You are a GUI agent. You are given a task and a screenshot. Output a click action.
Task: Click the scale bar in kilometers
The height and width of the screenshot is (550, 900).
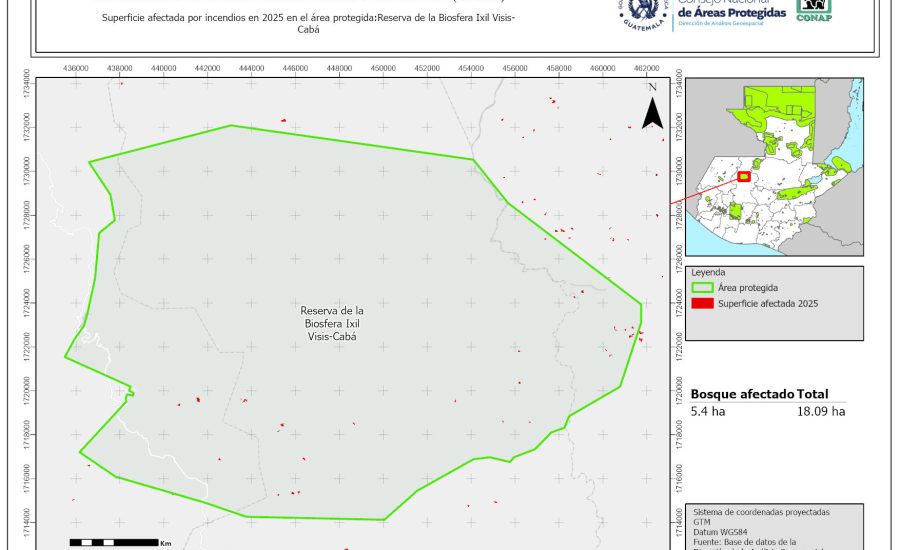[113, 542]
